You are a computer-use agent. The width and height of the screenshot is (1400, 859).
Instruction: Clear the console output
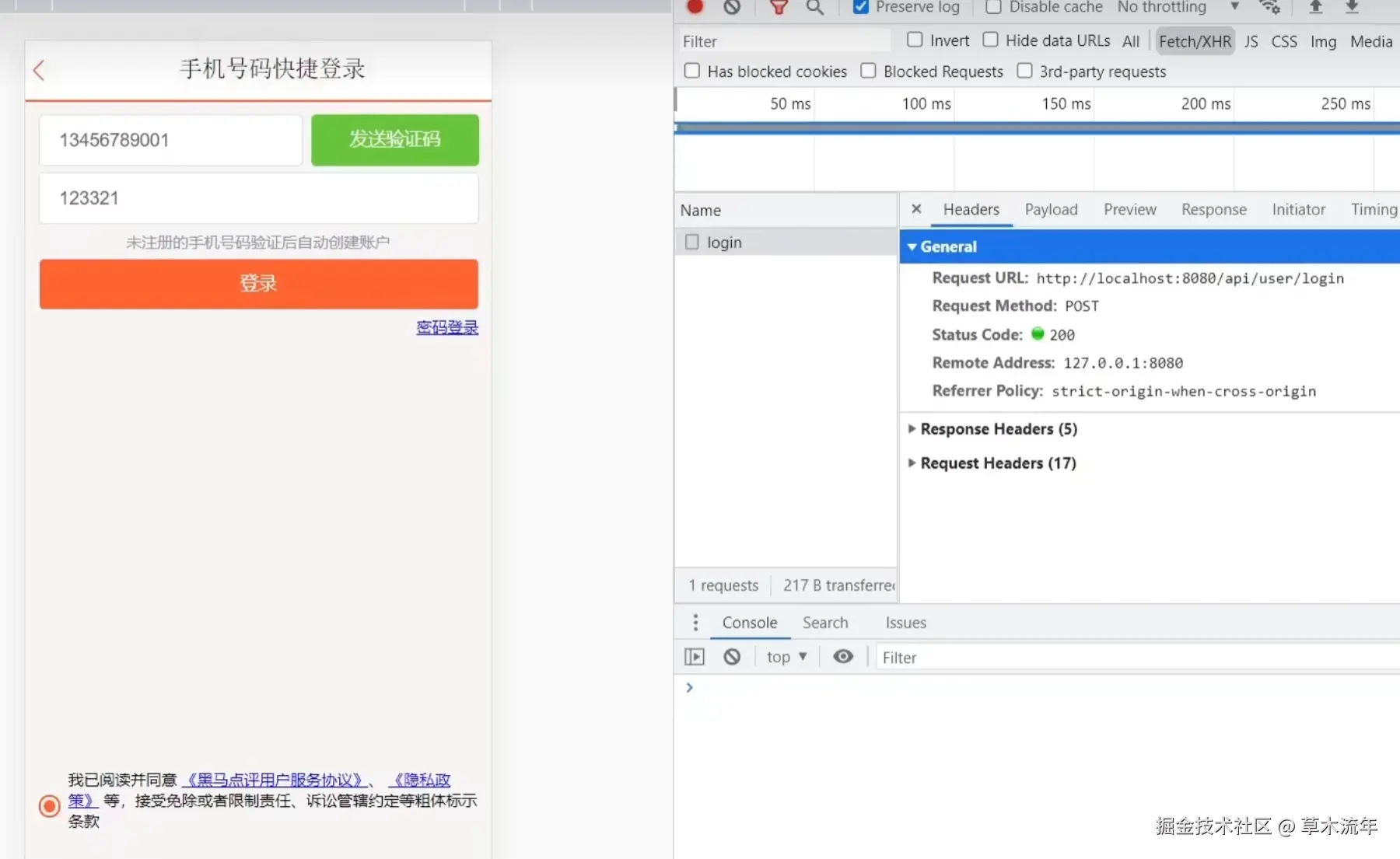pos(732,656)
